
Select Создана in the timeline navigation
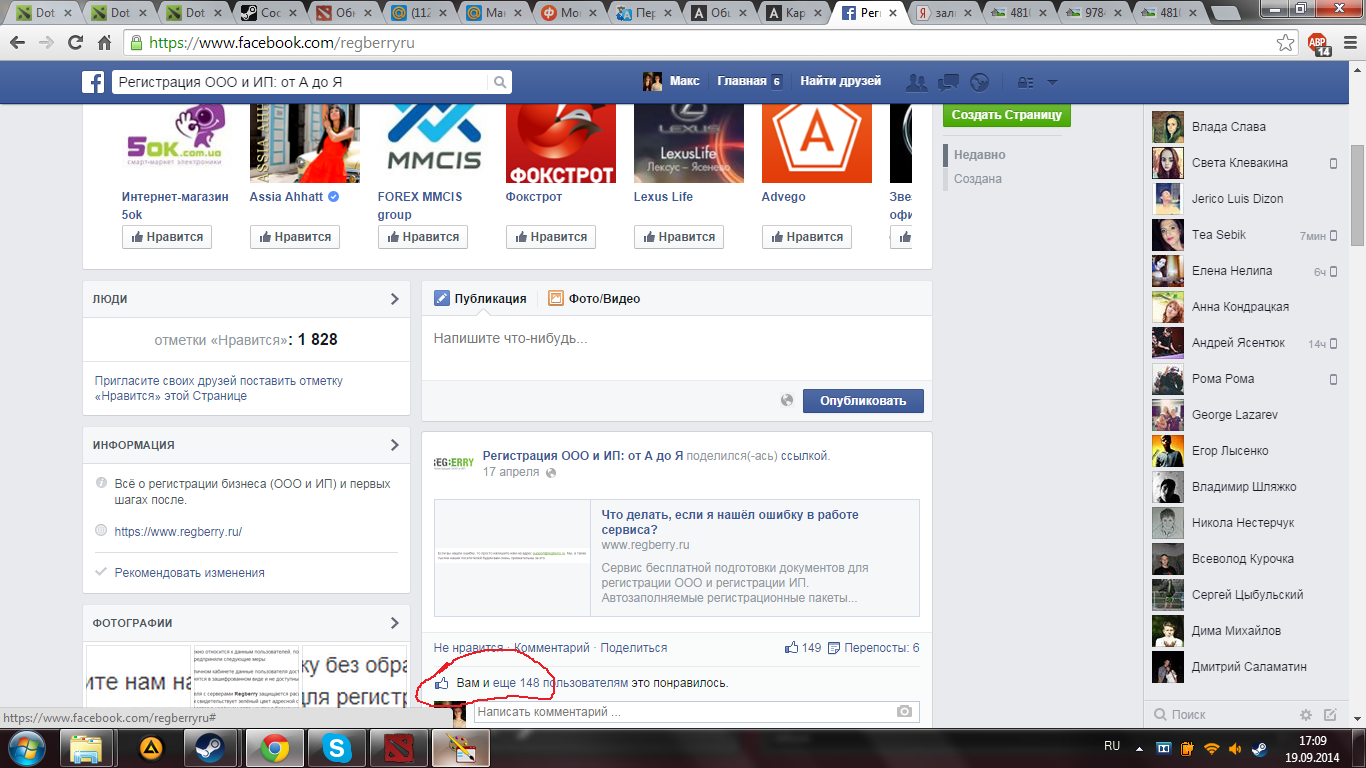point(978,179)
